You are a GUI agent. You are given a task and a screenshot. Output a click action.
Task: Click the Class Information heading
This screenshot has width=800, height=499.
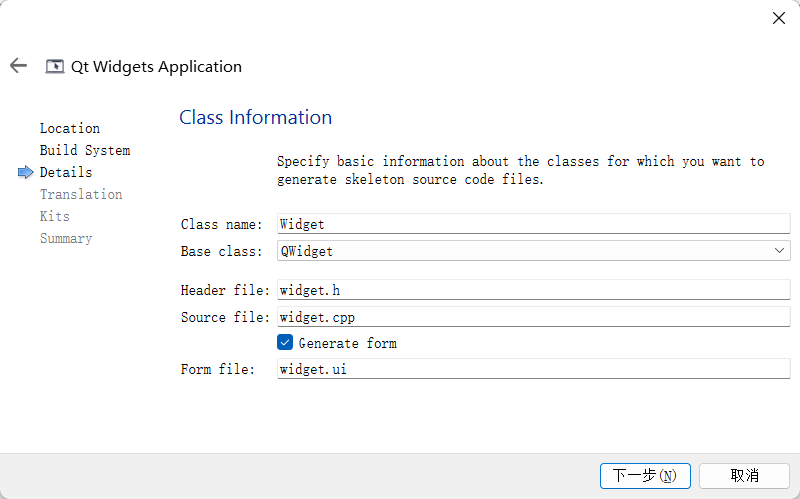256,117
